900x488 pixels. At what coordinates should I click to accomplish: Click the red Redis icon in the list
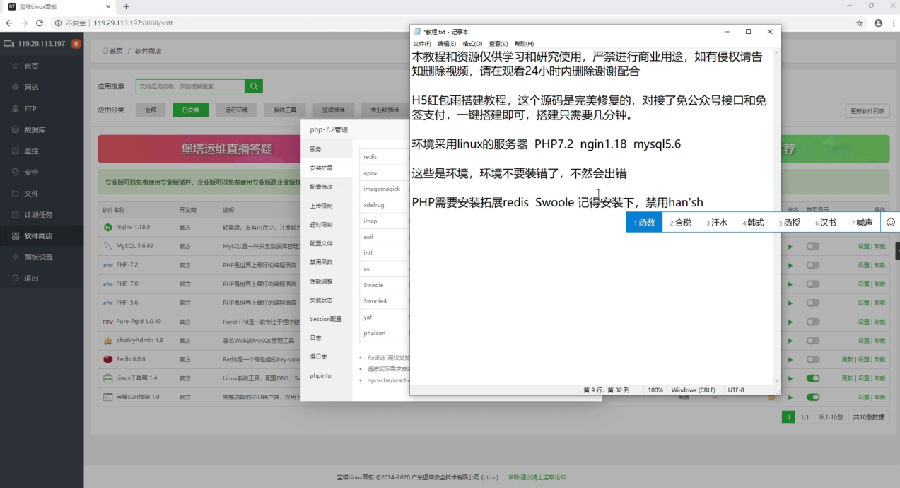click(x=108, y=359)
